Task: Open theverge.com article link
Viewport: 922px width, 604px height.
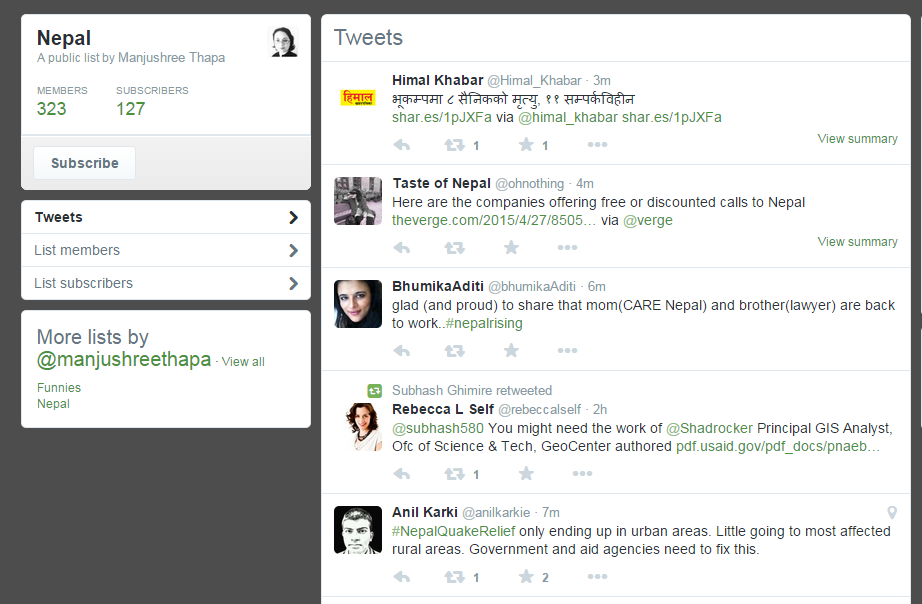Action: coord(494,221)
